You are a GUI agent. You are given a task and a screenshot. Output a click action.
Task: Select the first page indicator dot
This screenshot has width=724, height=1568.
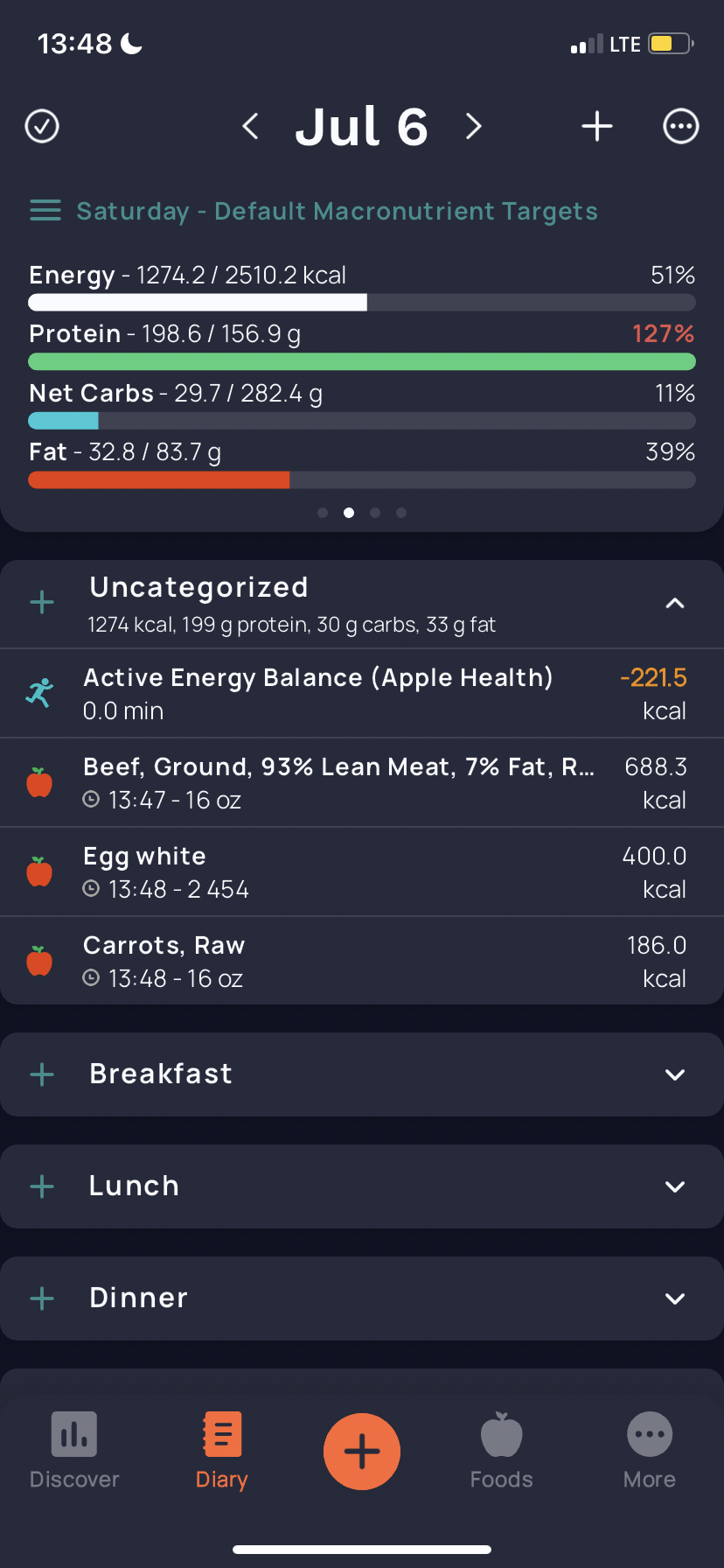(323, 513)
